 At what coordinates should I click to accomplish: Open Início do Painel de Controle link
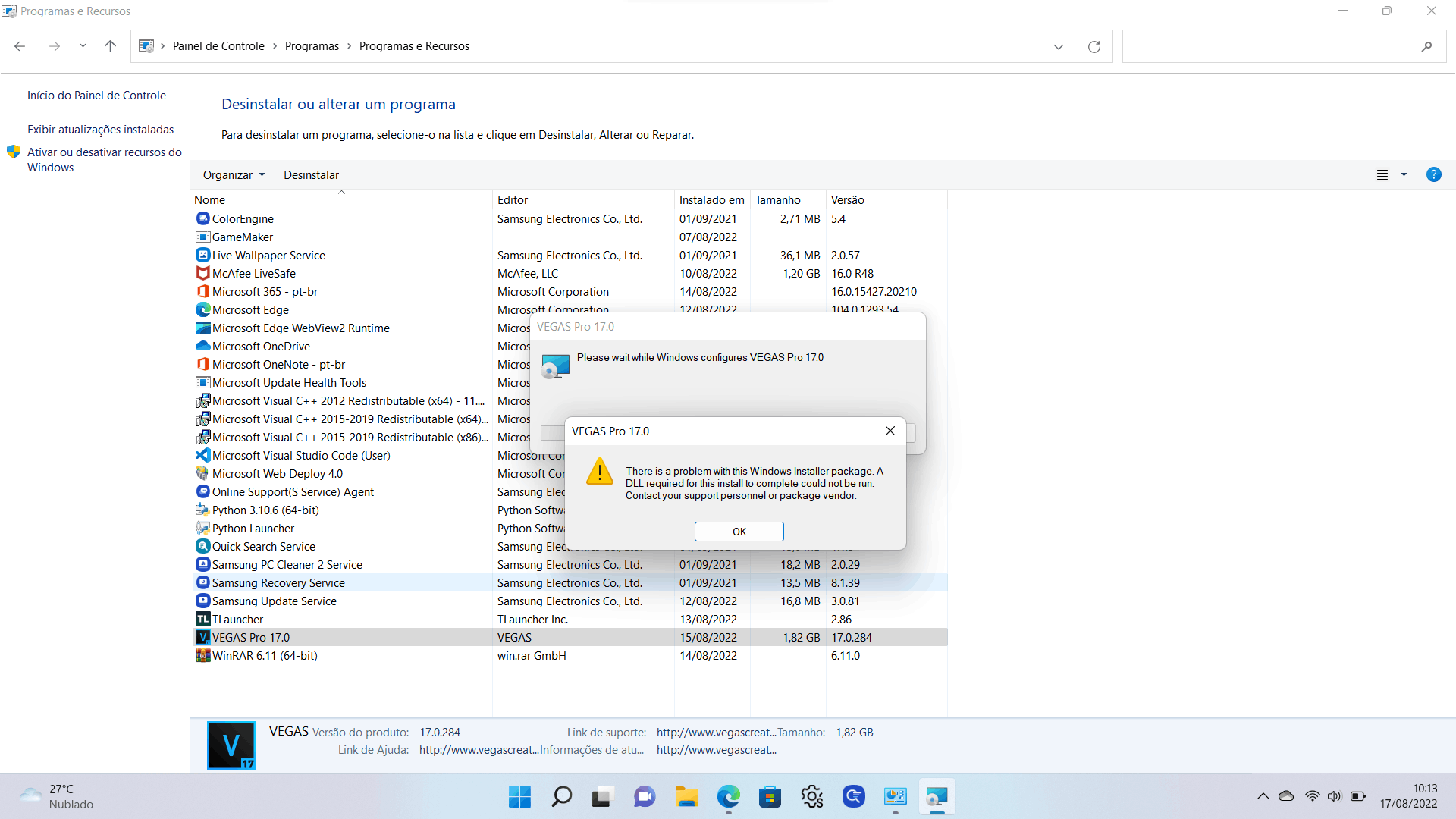coord(96,96)
